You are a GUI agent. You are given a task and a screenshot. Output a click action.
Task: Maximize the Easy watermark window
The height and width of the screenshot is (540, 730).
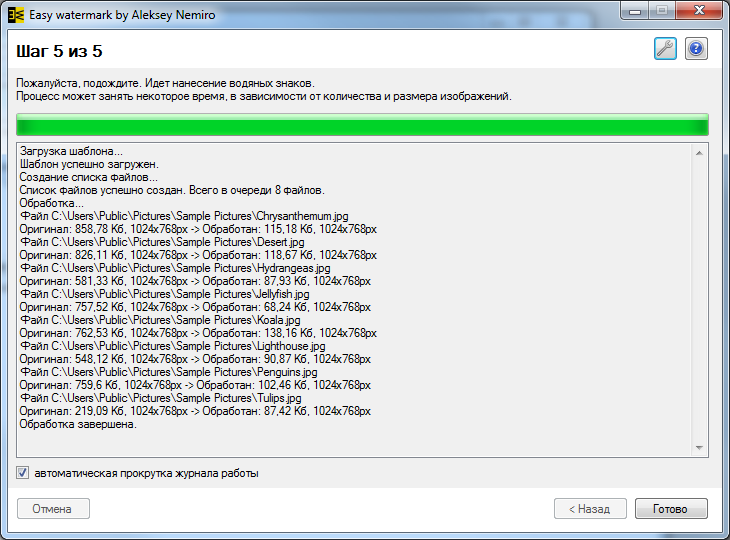(661, 11)
